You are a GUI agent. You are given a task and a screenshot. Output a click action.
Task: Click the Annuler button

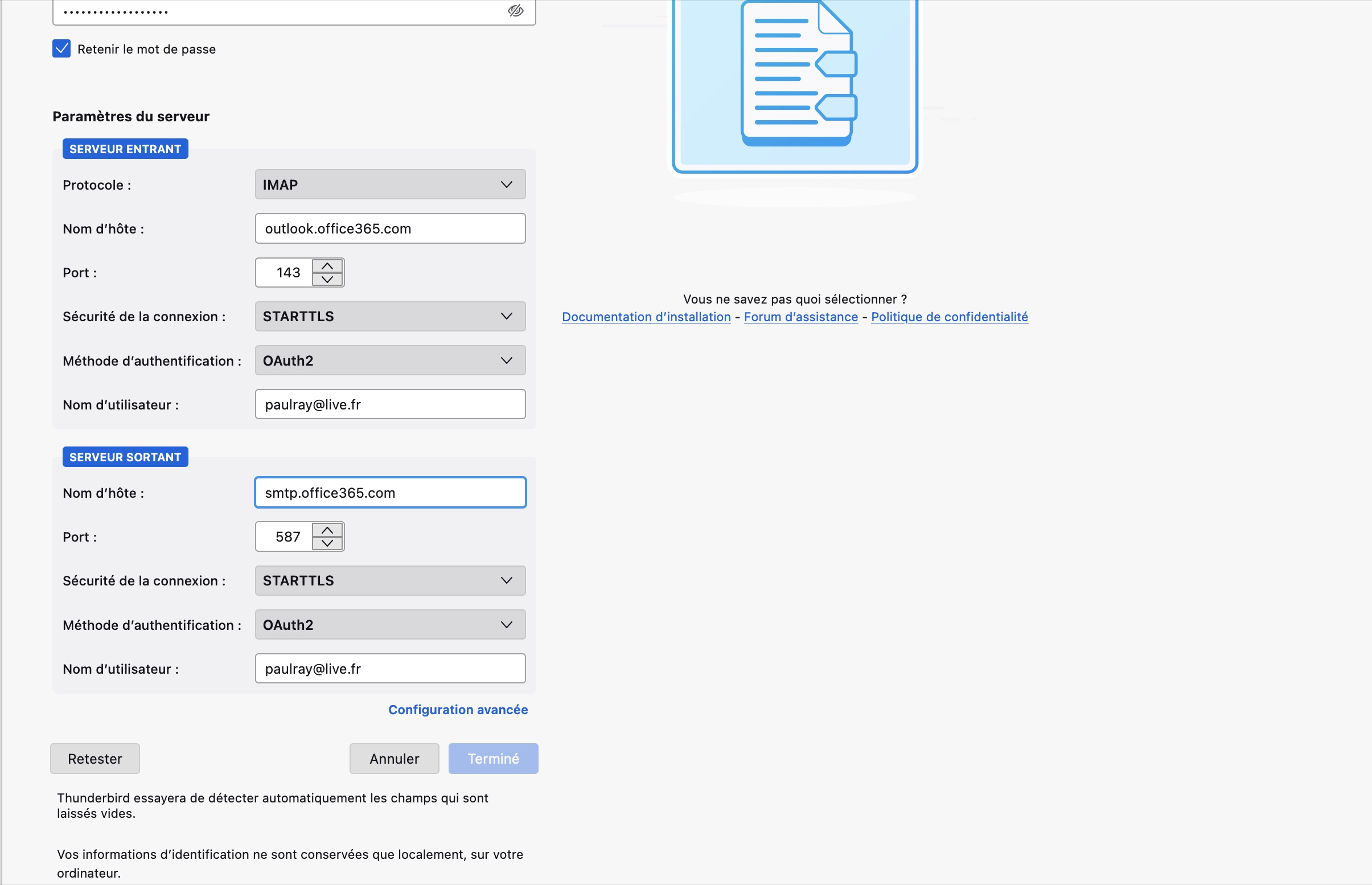(x=394, y=759)
